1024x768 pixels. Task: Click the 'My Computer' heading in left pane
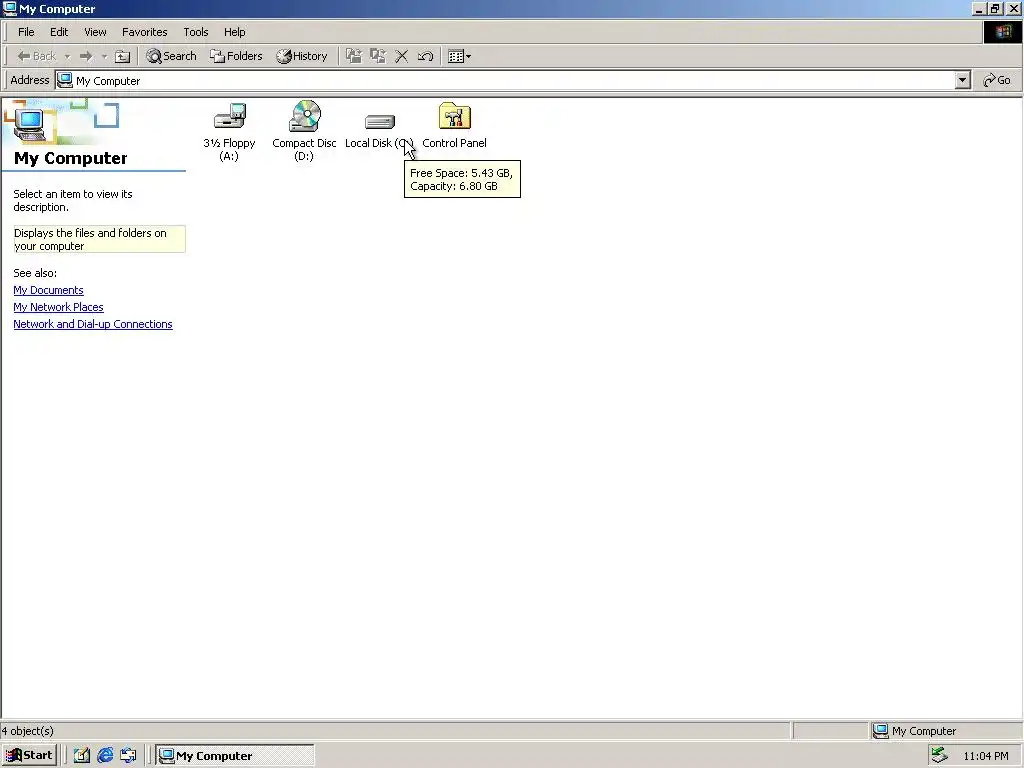(x=71, y=158)
